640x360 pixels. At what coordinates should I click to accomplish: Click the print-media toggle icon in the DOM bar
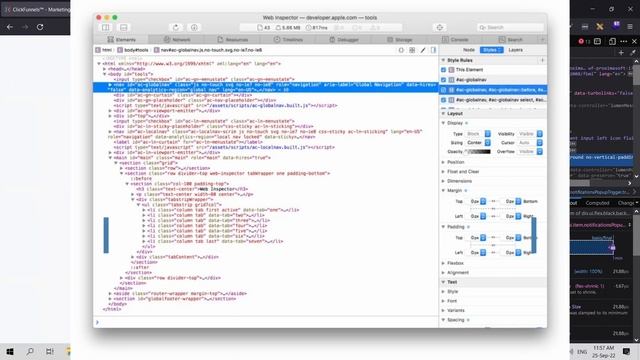[x=401, y=50]
